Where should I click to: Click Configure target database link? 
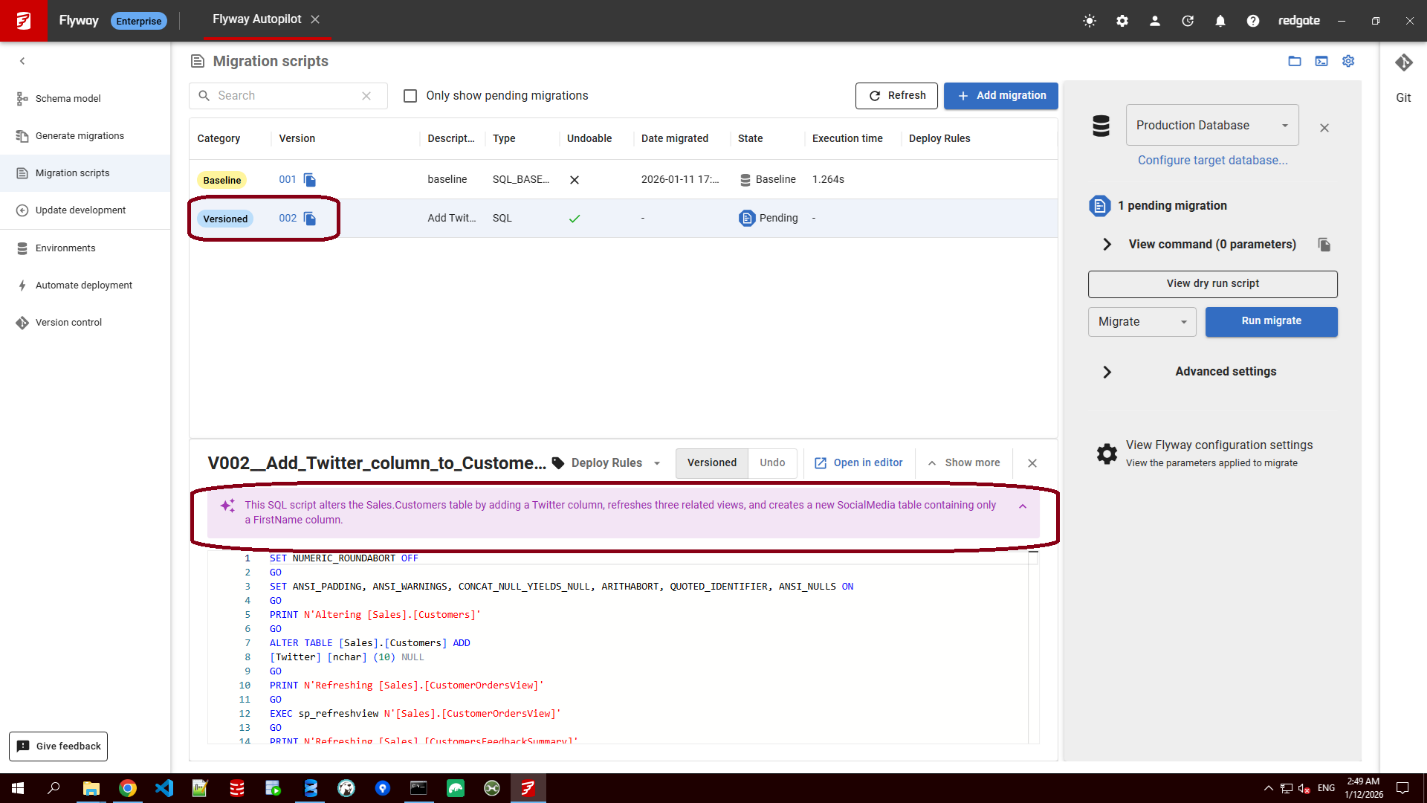[x=1212, y=160]
